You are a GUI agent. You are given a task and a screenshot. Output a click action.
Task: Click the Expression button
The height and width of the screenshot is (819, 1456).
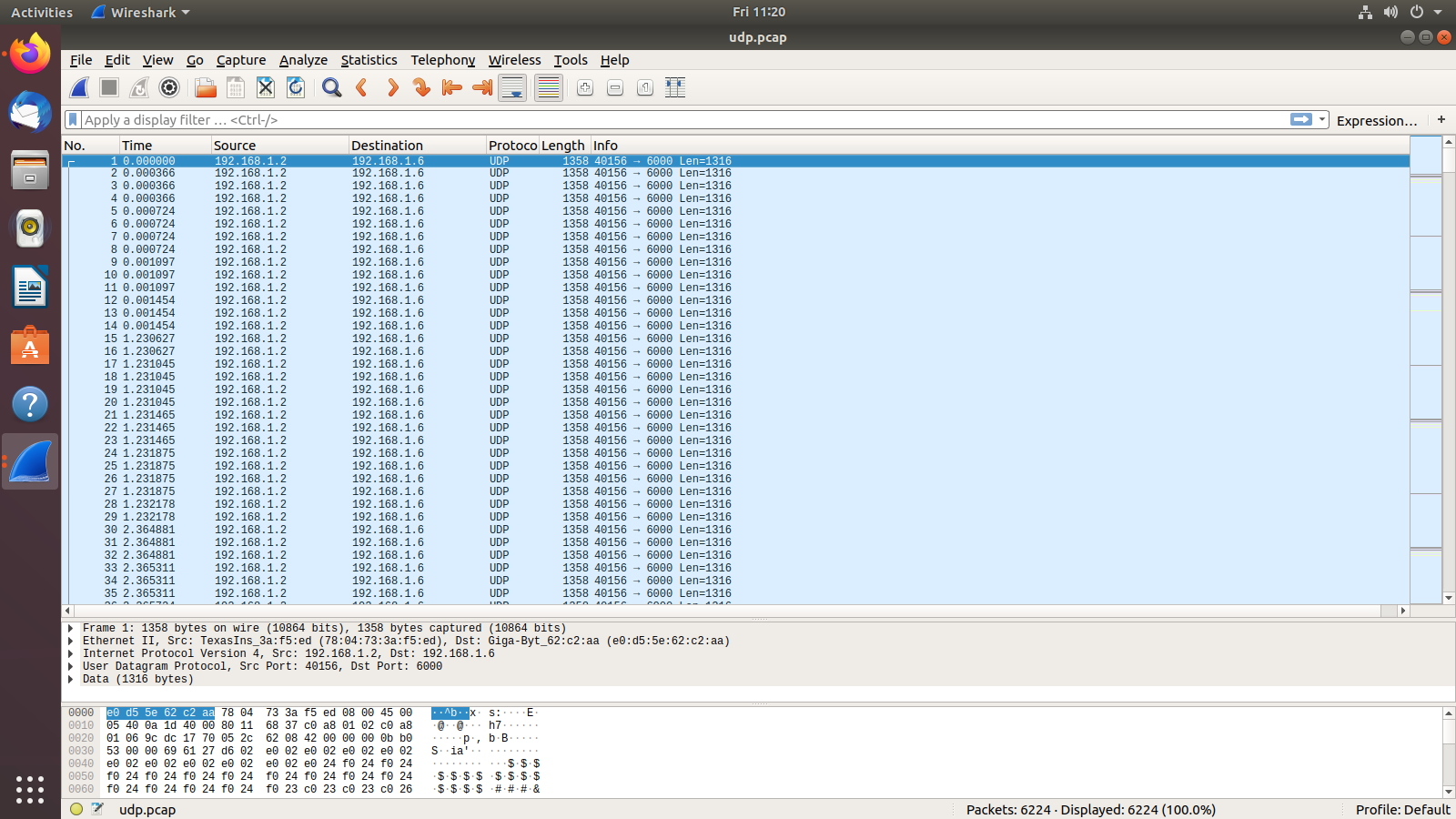1376,119
